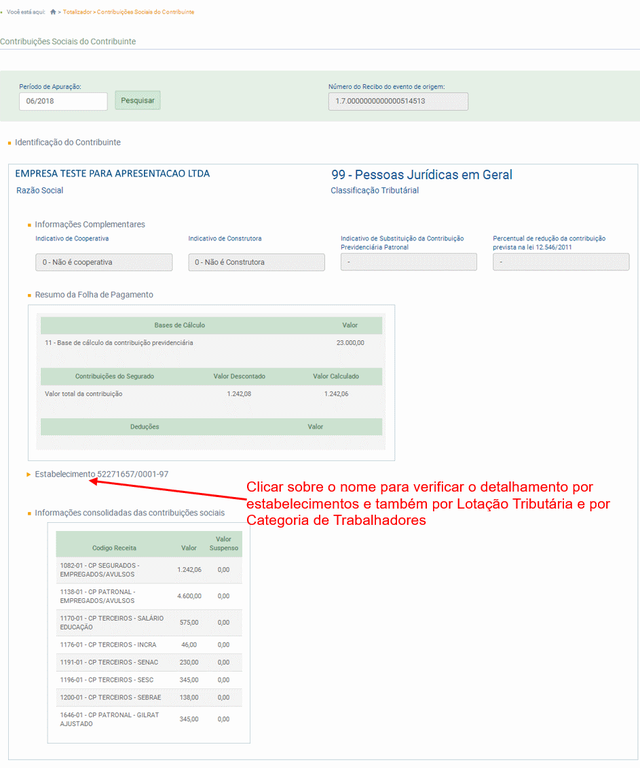Image resolution: width=640 pixels, height=768 pixels.
Task: Click the arrow icon beside Estabelecimento
Action: click(x=29, y=474)
